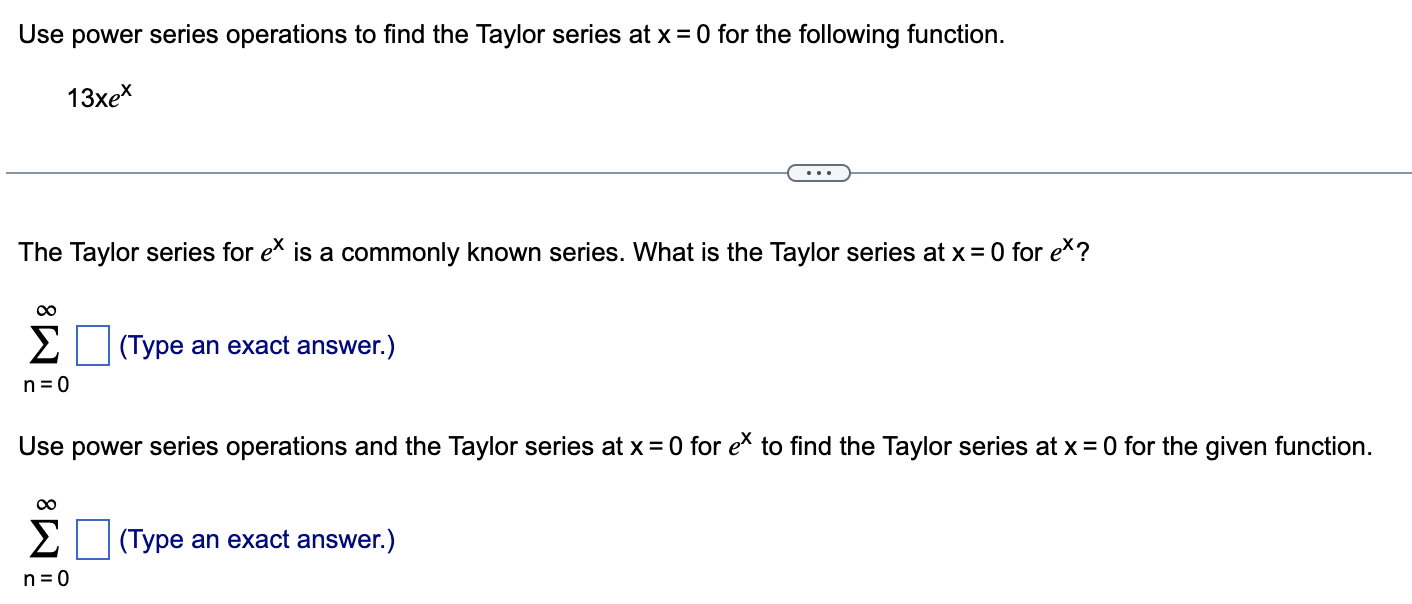Click the exact-answer hint beside the e^x answer box
This screenshot has height=604, width=1412.
[x=257, y=347]
